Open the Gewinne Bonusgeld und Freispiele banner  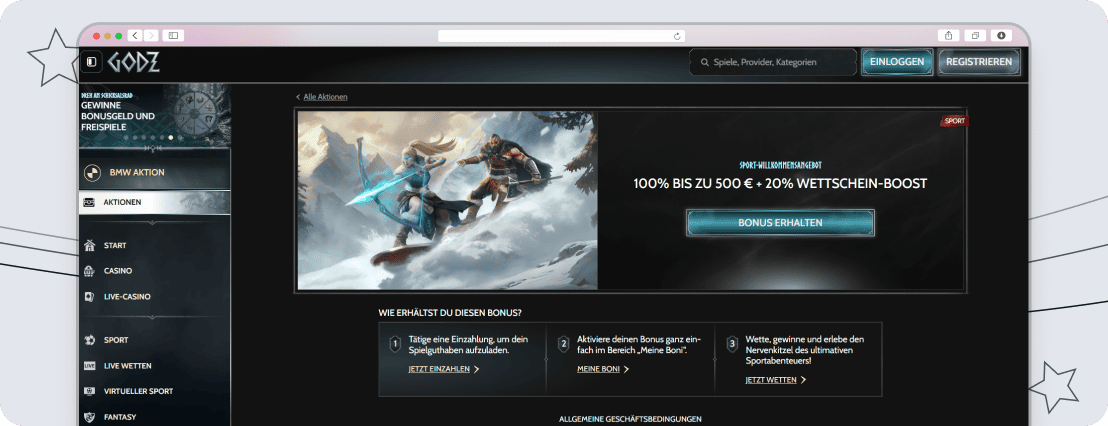(155, 116)
